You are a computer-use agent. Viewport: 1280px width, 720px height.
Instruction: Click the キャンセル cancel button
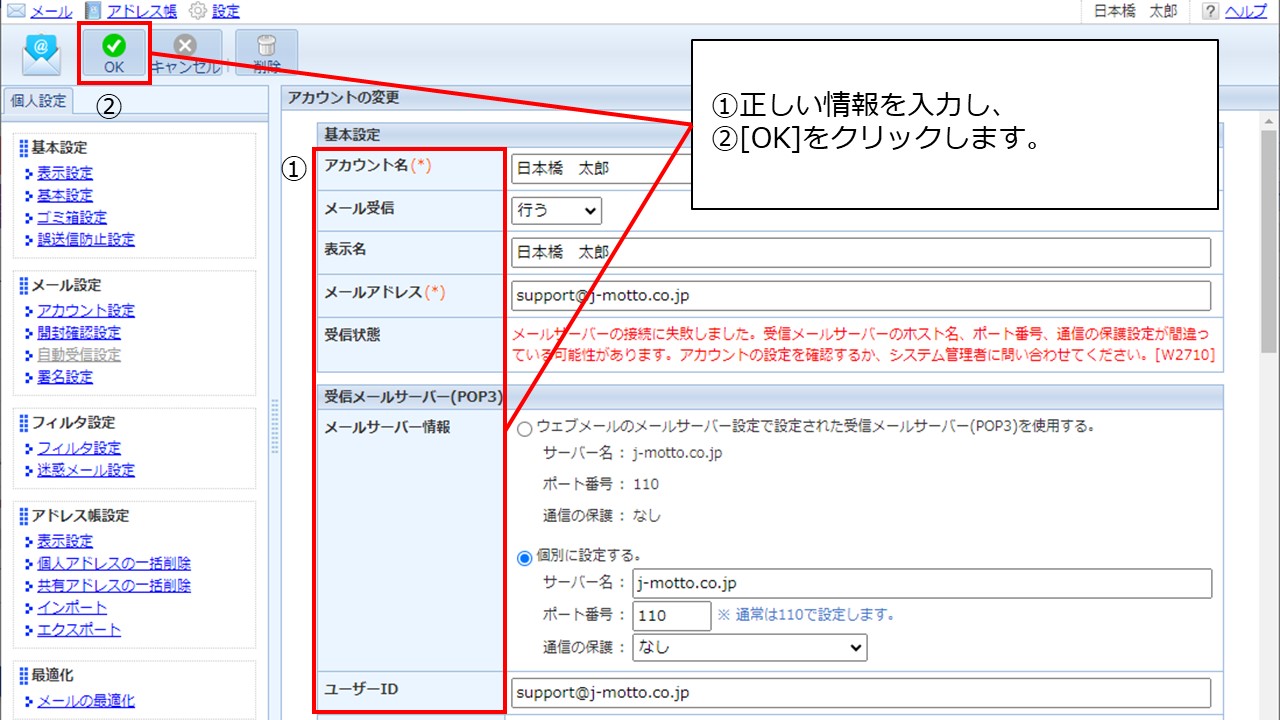[185, 54]
